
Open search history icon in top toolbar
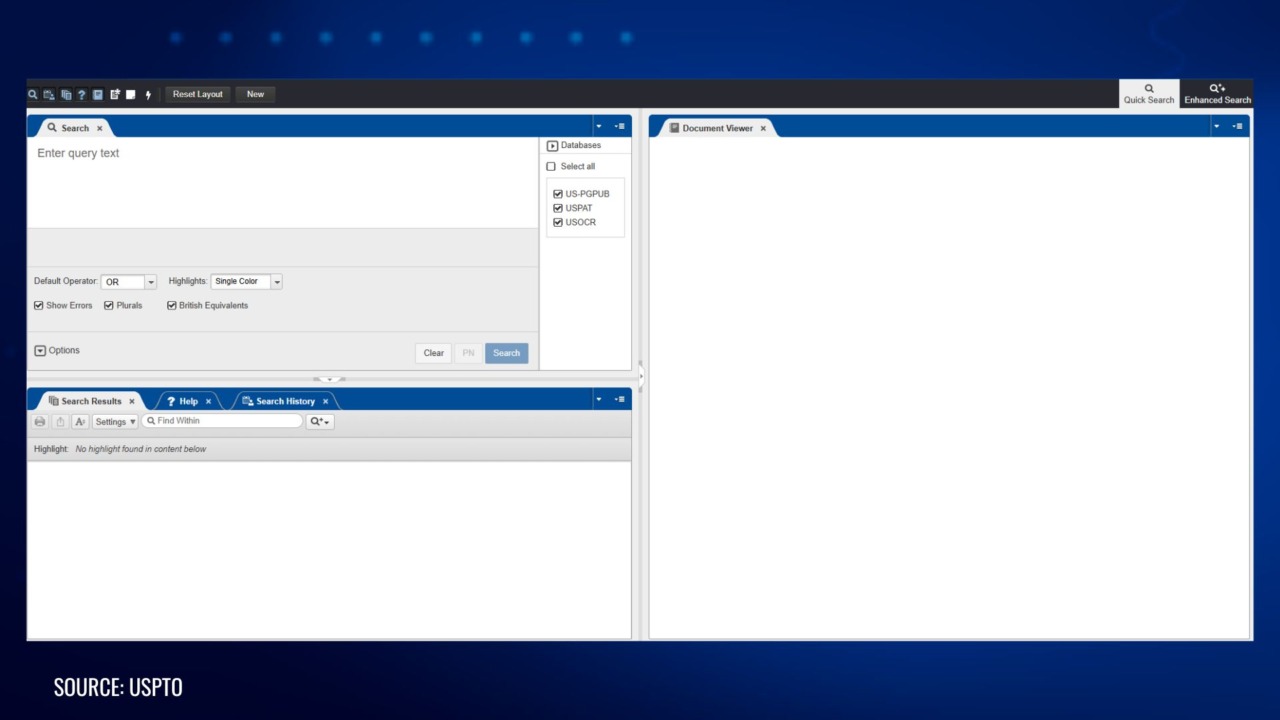(49, 95)
